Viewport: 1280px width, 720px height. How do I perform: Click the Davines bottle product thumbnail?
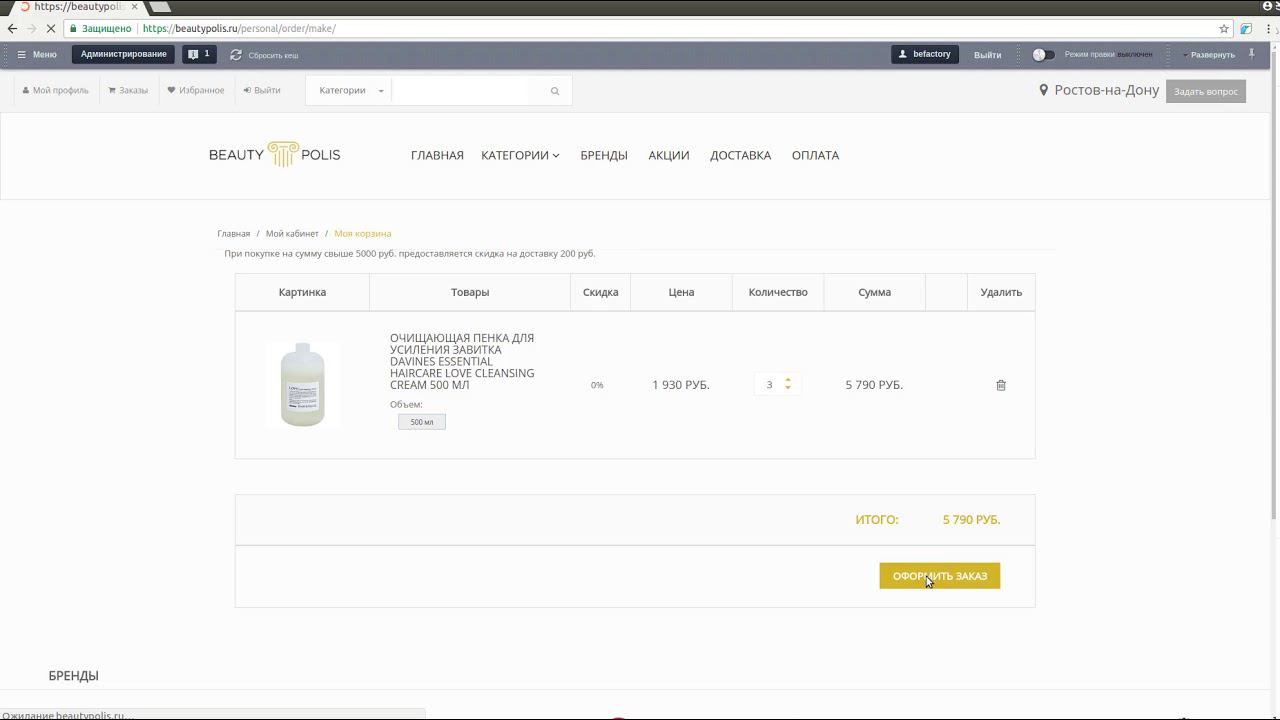coord(303,385)
